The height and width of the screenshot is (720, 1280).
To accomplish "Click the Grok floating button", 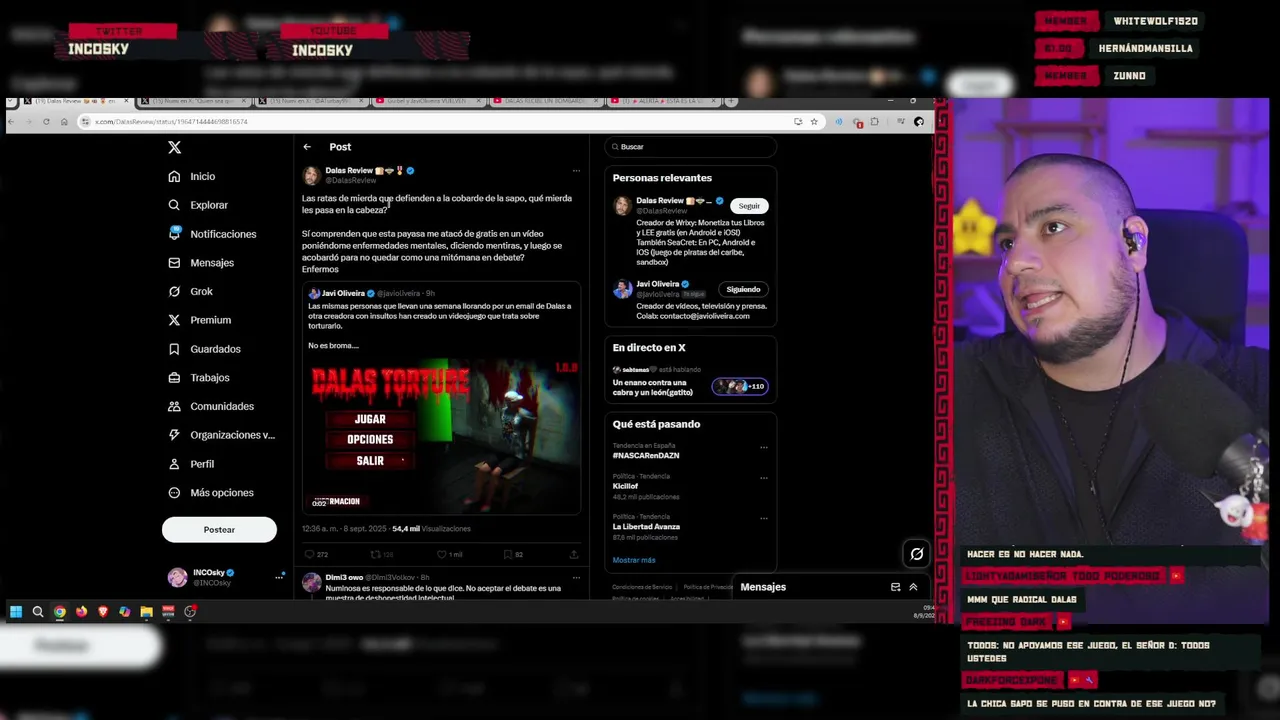I will tap(917, 554).
